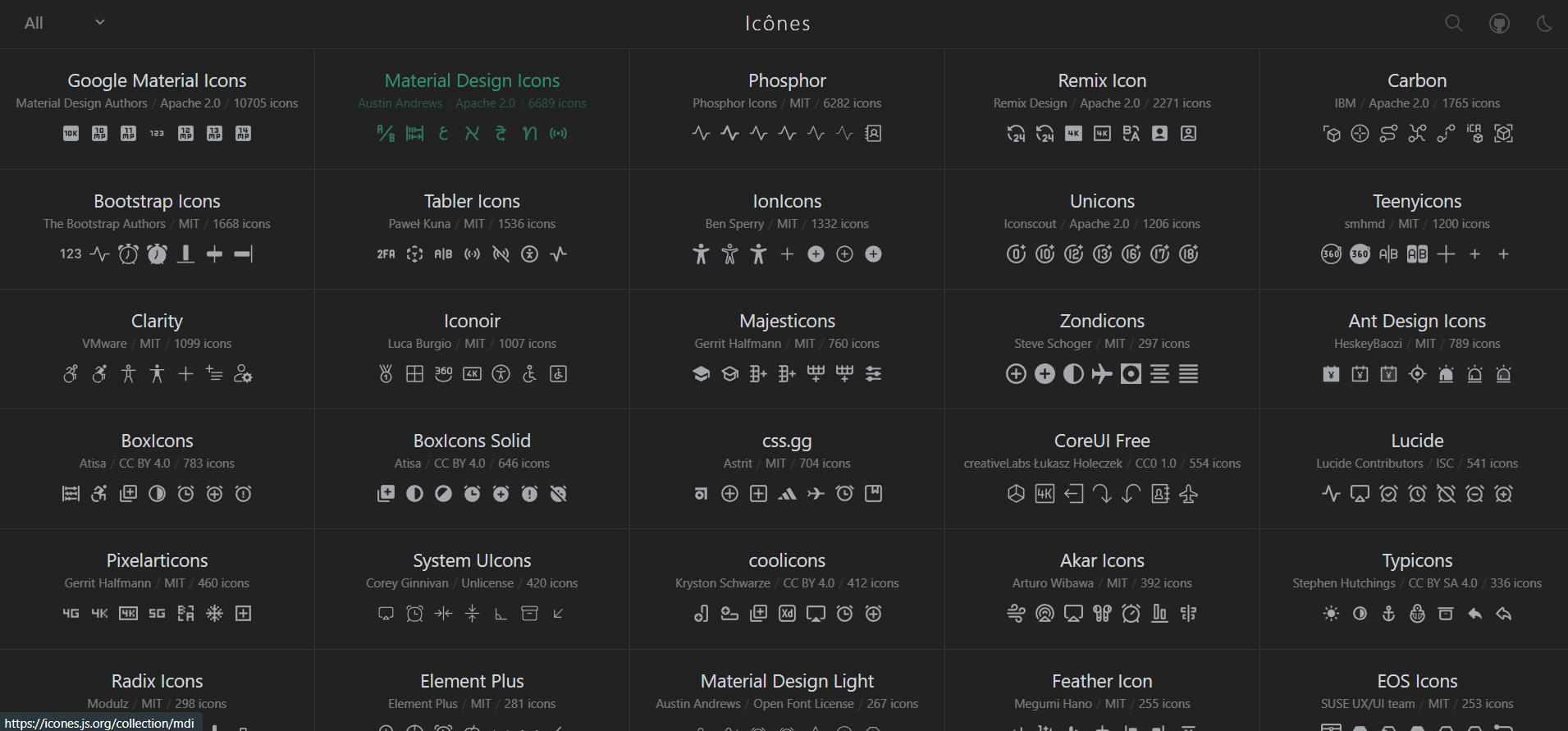Click the graduation cap filled icon in Majesticons
1568x731 pixels.
[701, 374]
